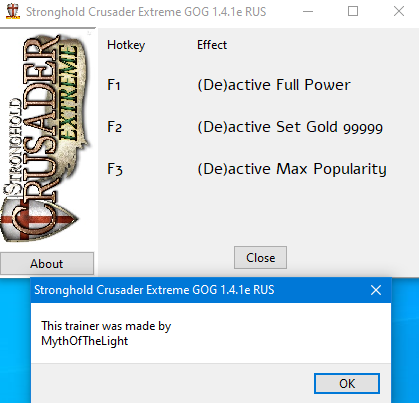Click the crusader shield icon in title bar
Screen dimensions: 419x403
click(x=13, y=11)
